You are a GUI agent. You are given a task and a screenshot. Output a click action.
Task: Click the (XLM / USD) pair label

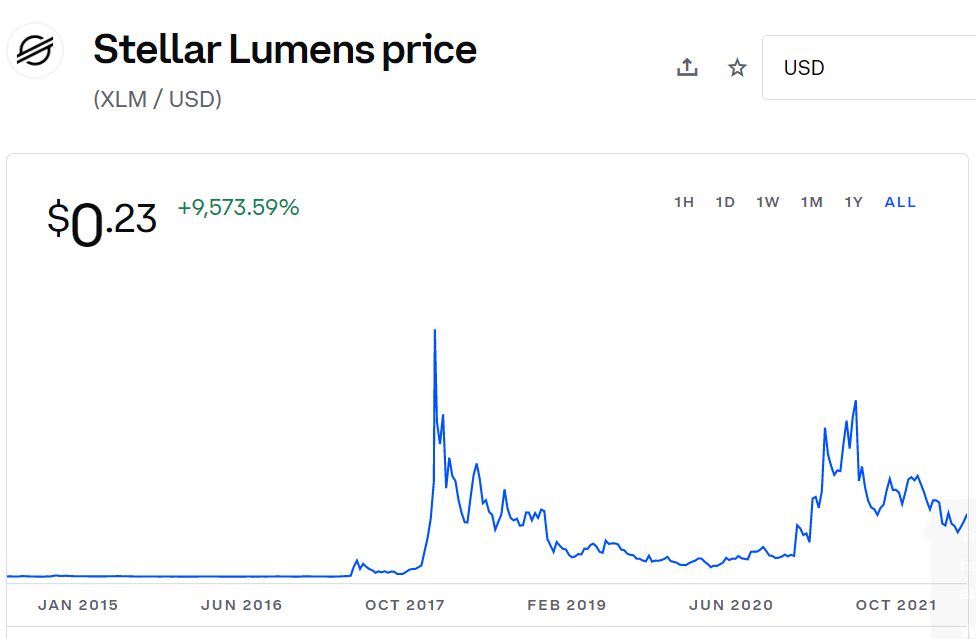pos(156,99)
